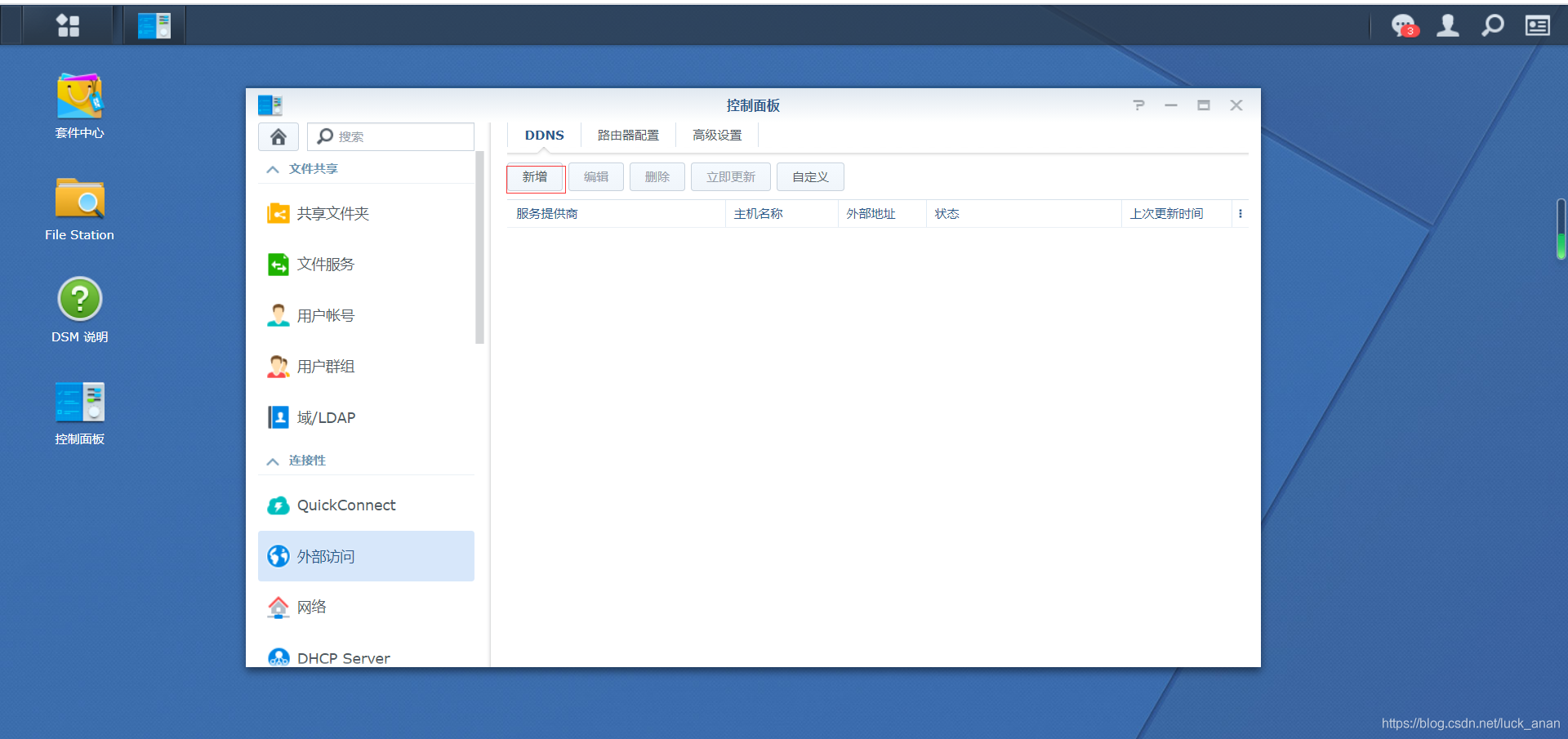Viewport: 1568px width, 739px height.
Task: Open the DSM 说明 help icon
Action: (79, 299)
